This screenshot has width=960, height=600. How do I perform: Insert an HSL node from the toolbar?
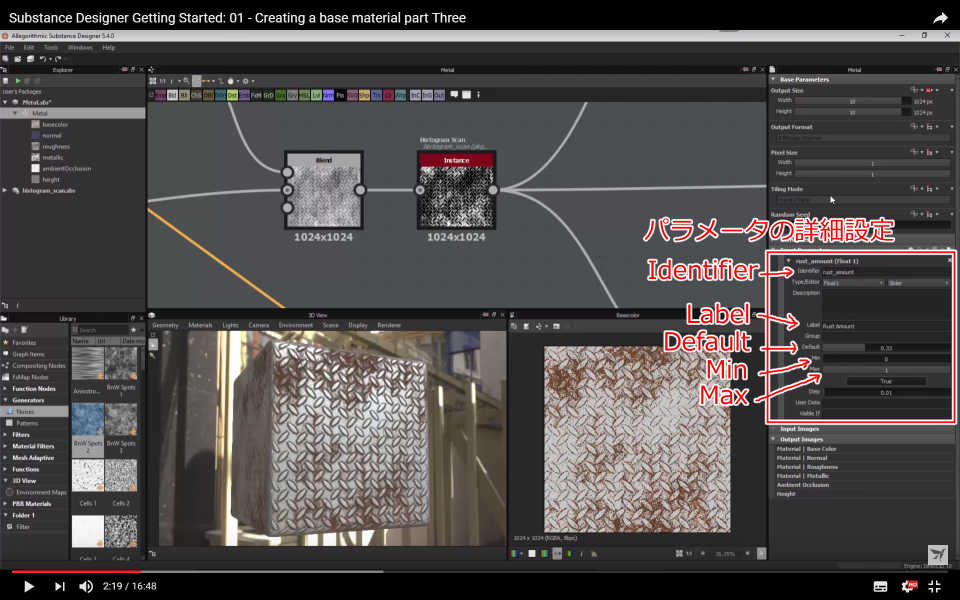(x=304, y=96)
